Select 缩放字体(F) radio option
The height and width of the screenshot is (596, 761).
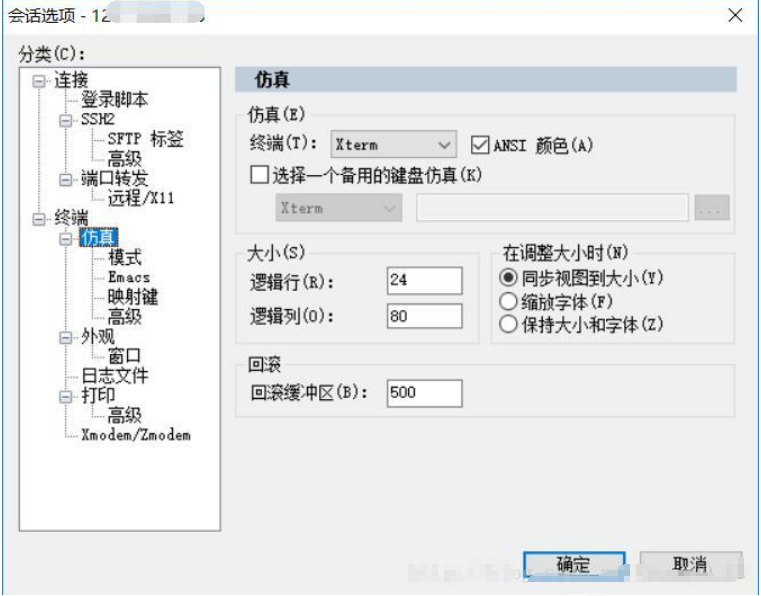click(508, 301)
